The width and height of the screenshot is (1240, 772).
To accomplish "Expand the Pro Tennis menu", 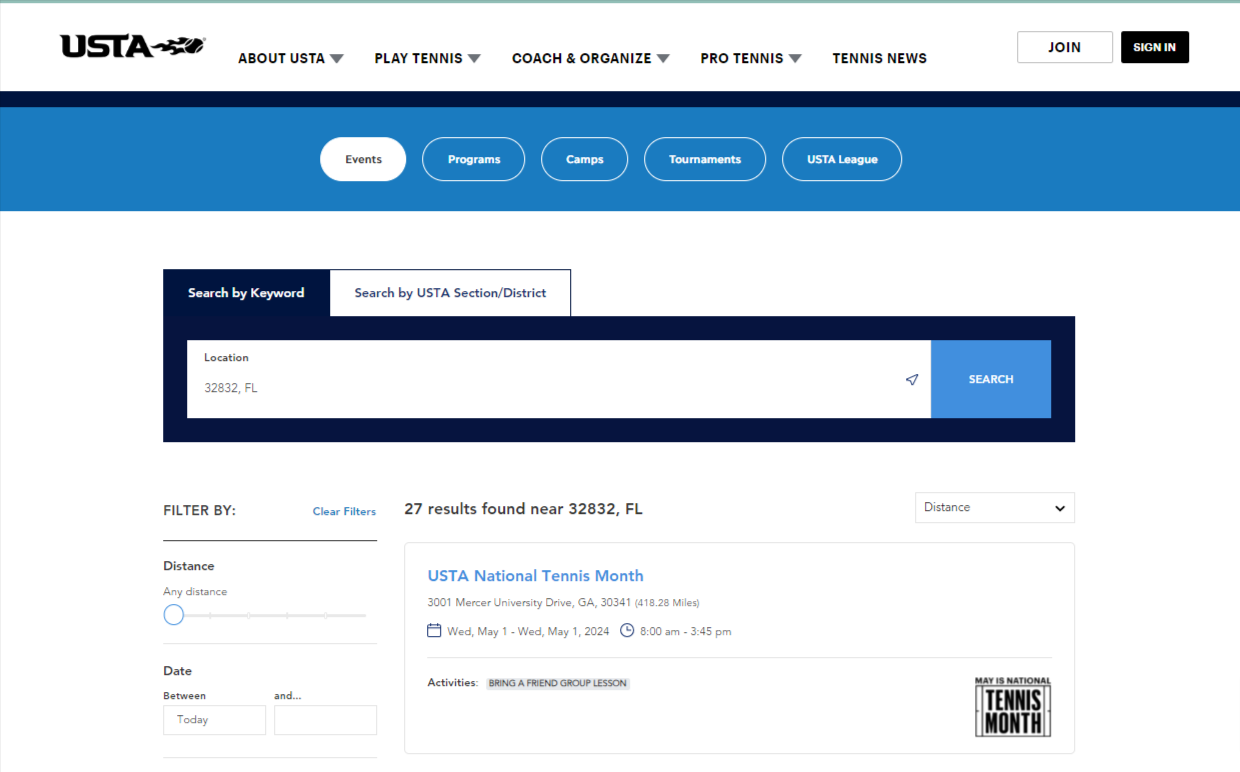I will point(751,58).
